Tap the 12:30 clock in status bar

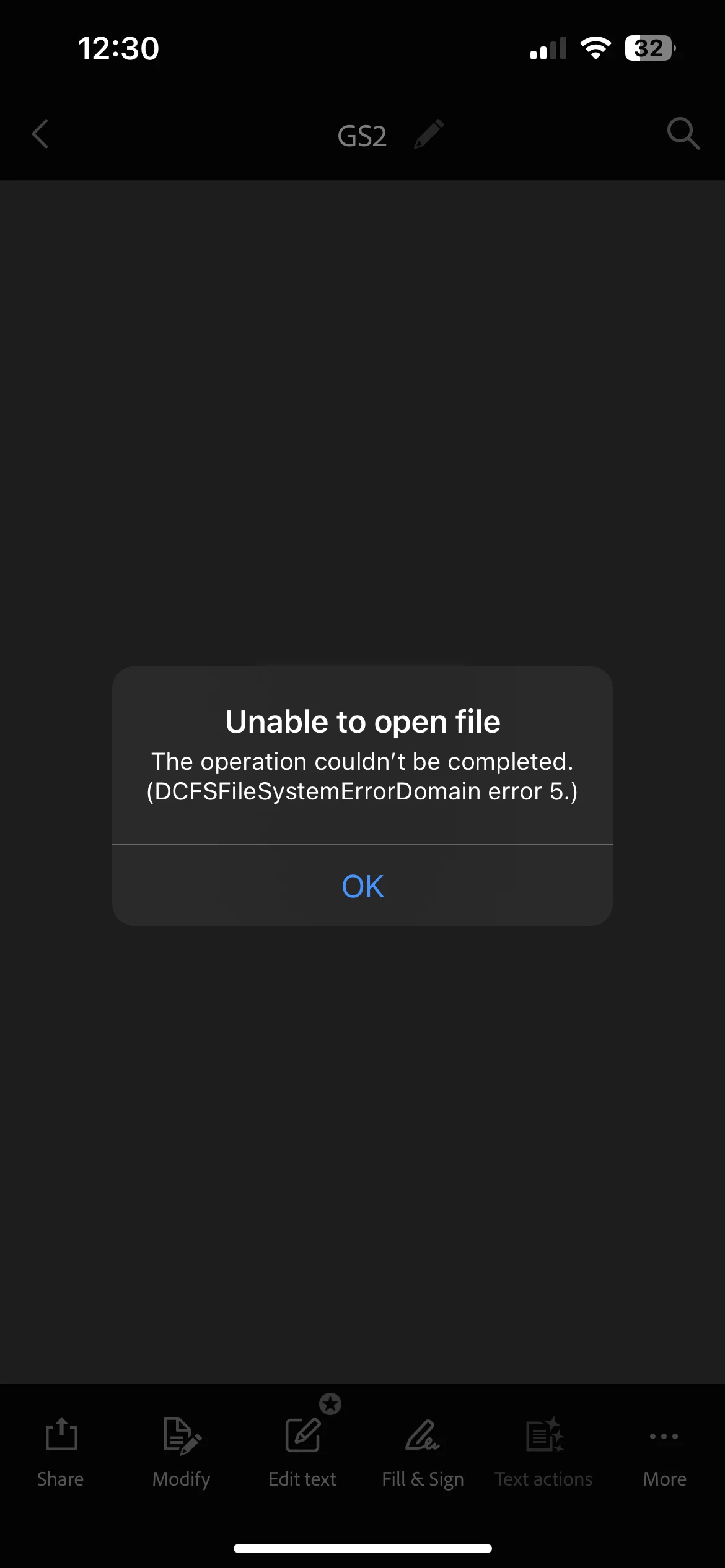[118, 48]
